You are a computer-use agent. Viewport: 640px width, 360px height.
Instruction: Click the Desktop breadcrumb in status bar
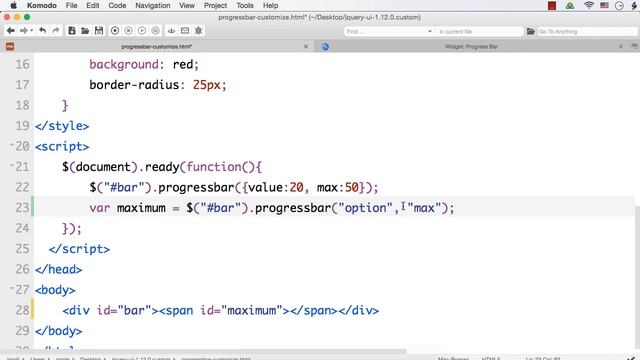(90, 358)
